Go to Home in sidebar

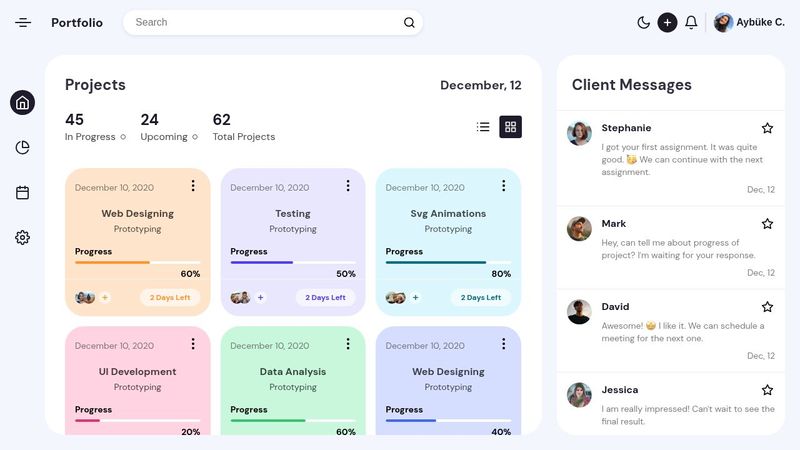coord(22,103)
